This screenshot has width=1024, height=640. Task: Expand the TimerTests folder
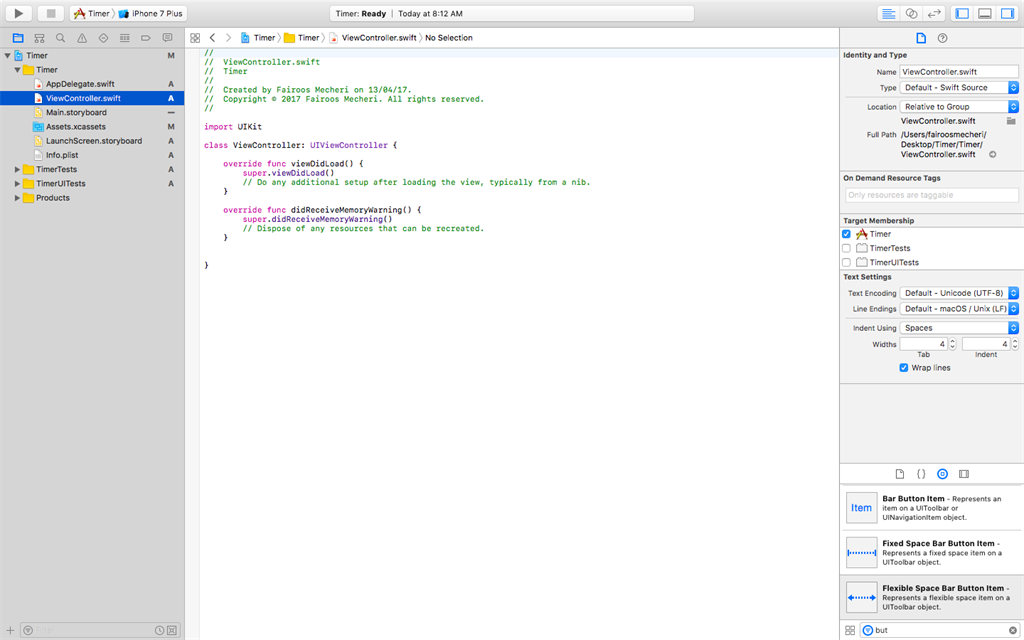tap(17, 170)
